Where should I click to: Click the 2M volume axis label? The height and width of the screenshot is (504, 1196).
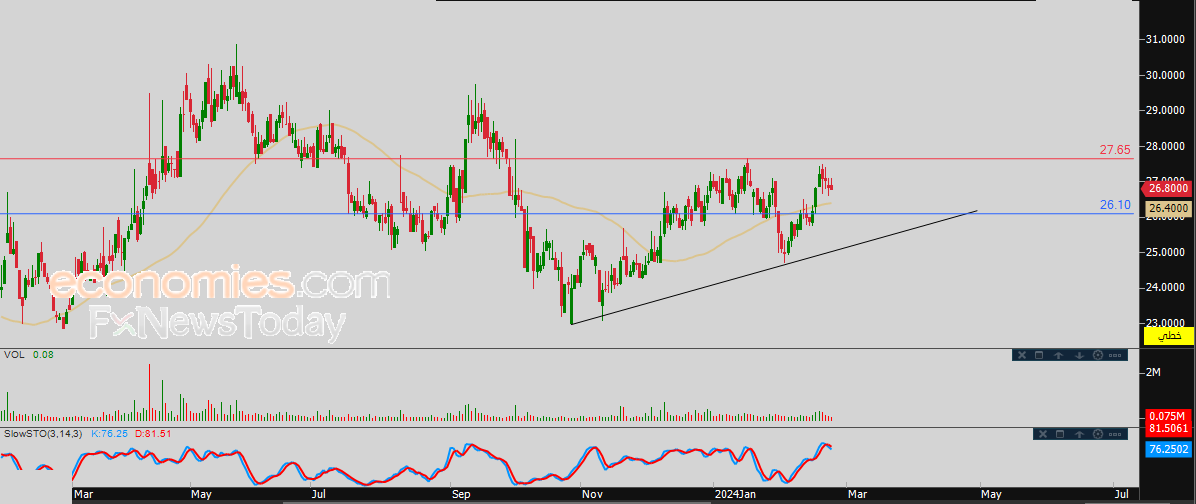tap(1153, 372)
